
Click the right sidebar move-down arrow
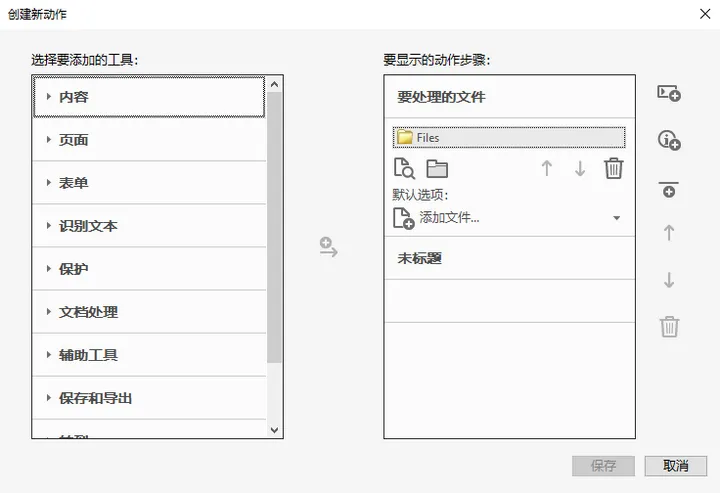pos(669,280)
